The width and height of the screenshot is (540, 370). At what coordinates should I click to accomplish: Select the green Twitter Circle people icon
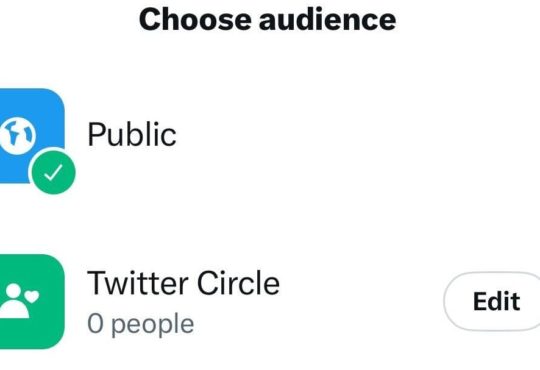coord(32,301)
